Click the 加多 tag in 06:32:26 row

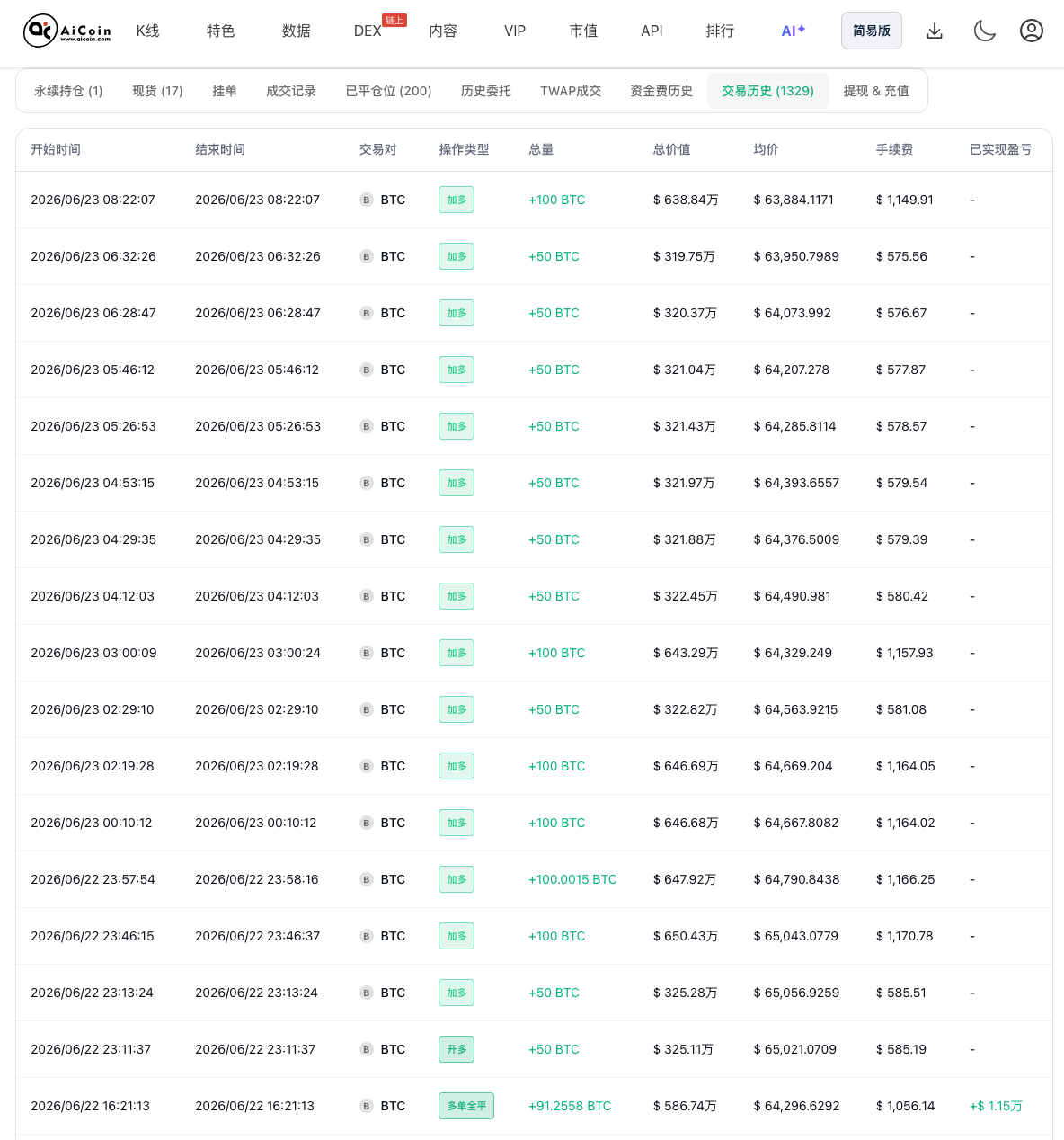pyautogui.click(x=457, y=256)
